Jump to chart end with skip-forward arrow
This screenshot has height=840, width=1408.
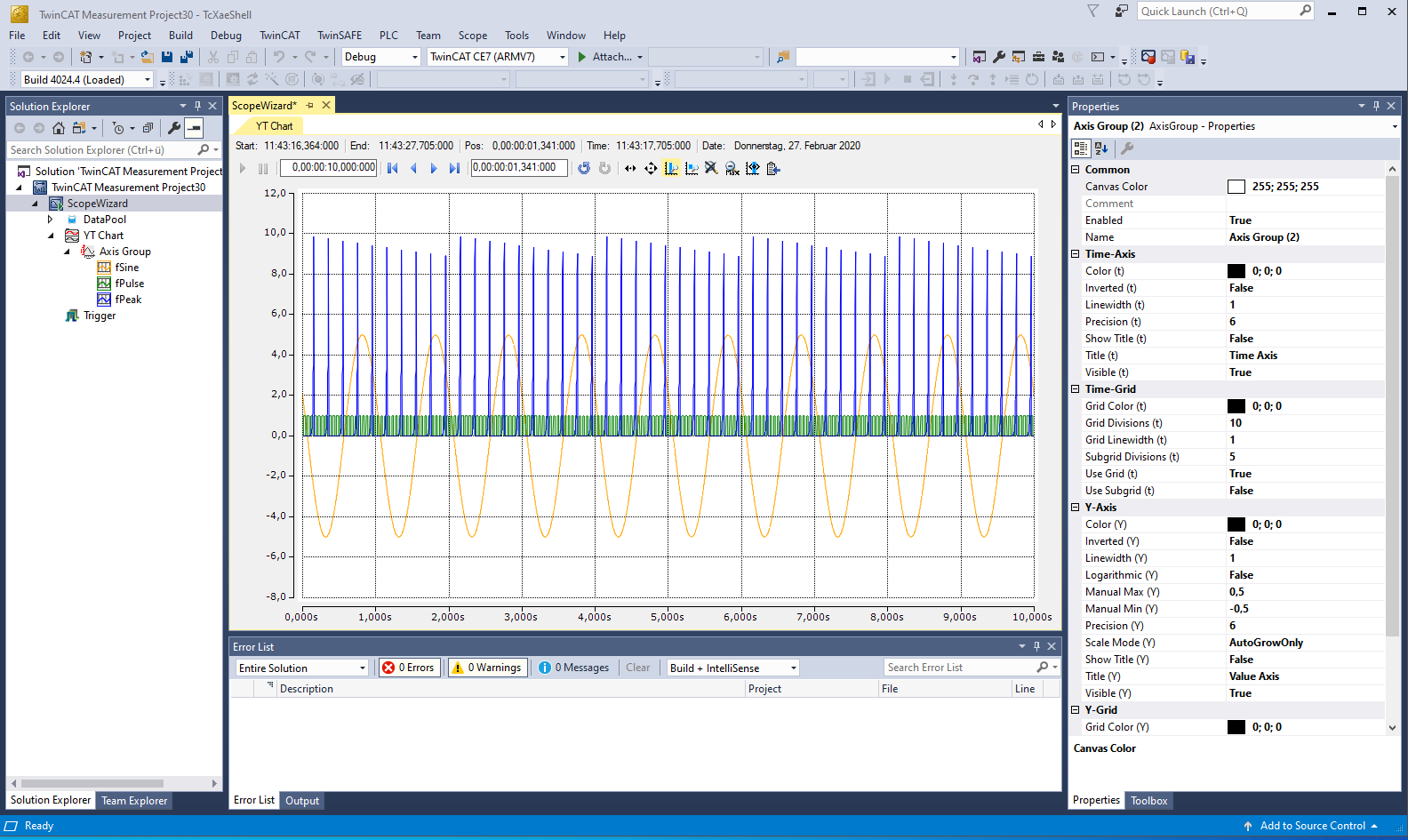coord(454,168)
